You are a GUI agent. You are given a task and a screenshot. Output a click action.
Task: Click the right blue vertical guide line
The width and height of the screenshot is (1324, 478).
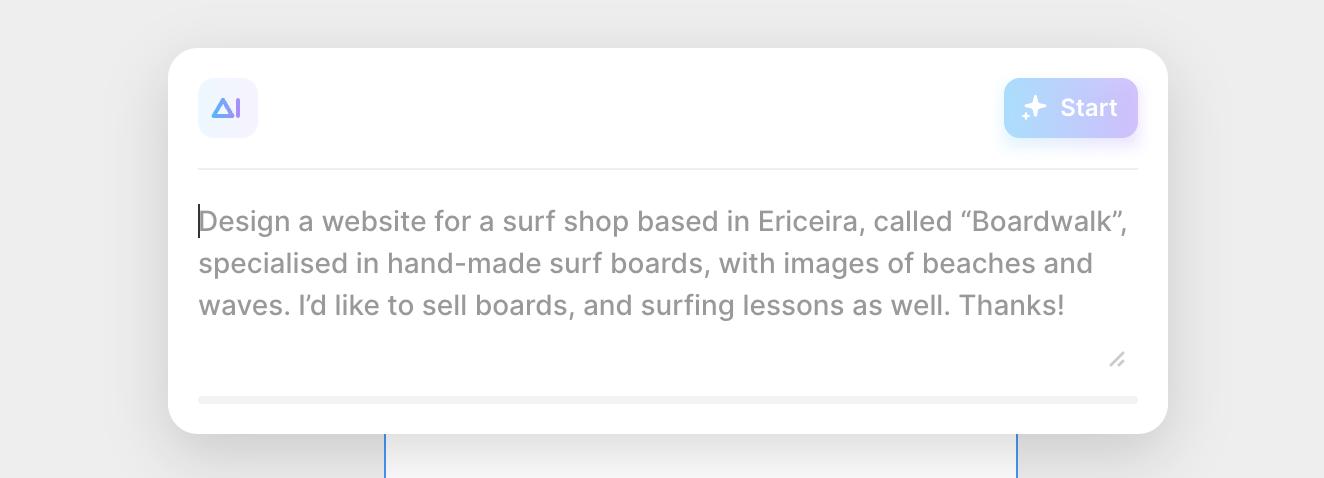pyautogui.click(x=1017, y=456)
